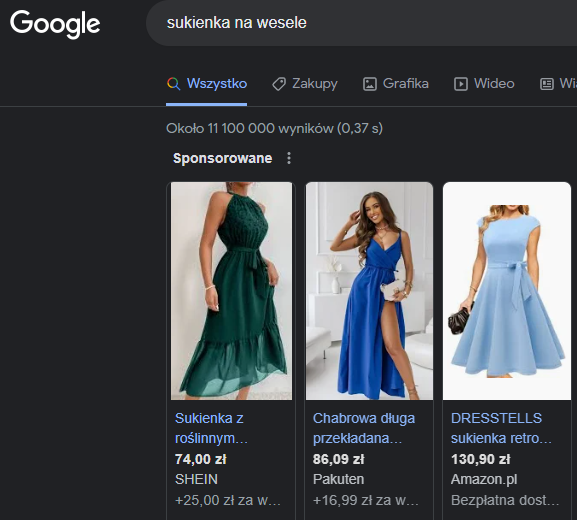
Task: Click the search box with 'sukienka na wesele'
Action: click(x=362, y=23)
